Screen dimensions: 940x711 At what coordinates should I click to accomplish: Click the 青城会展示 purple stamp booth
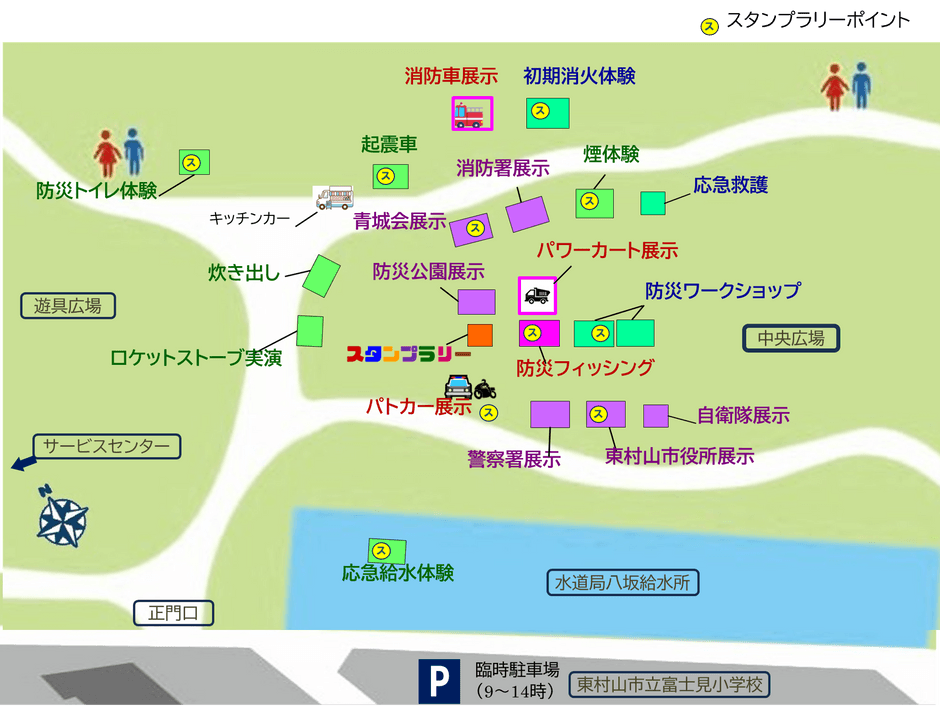pos(471,230)
